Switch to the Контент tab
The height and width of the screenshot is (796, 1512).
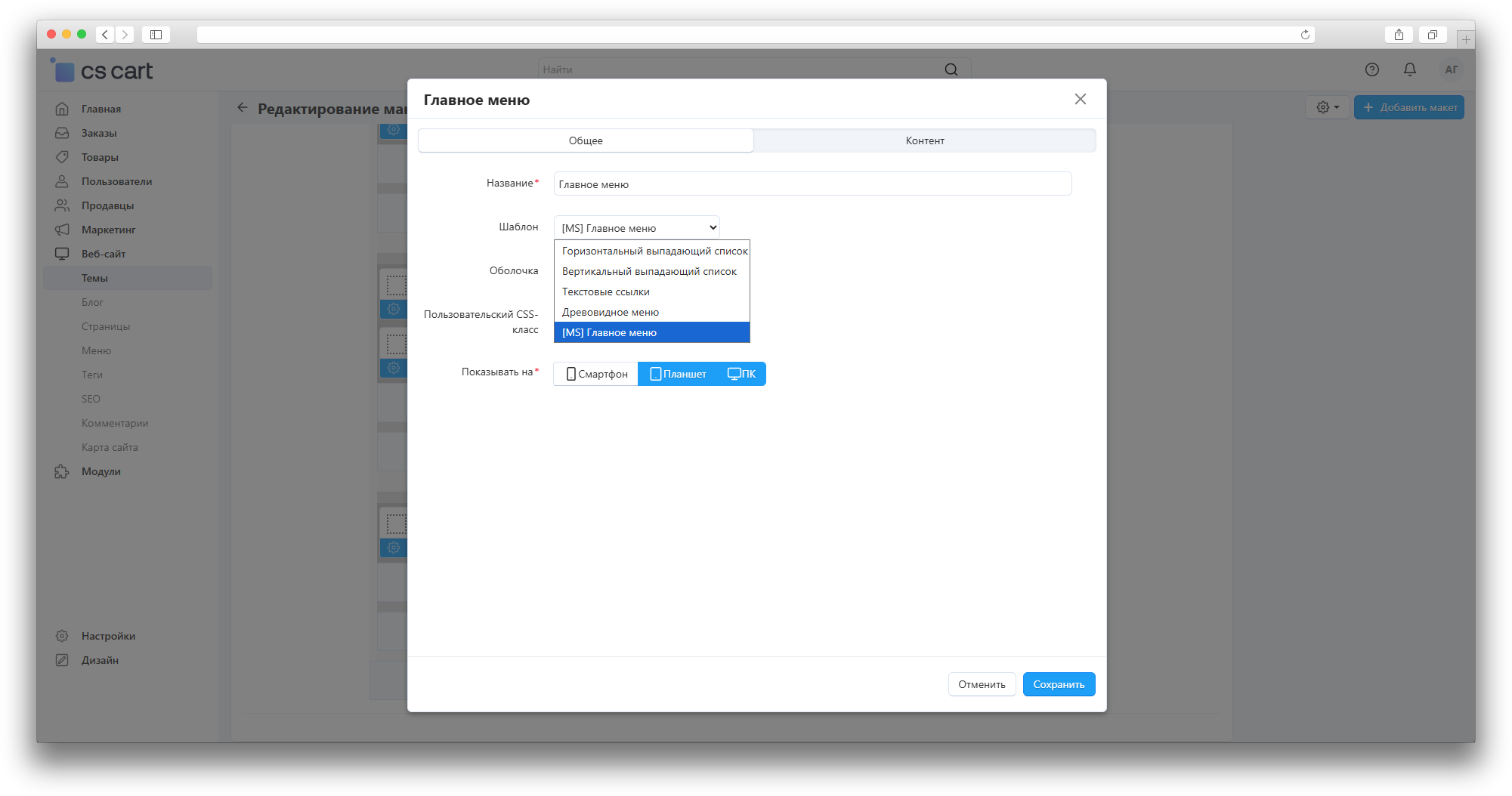pyautogui.click(x=924, y=140)
